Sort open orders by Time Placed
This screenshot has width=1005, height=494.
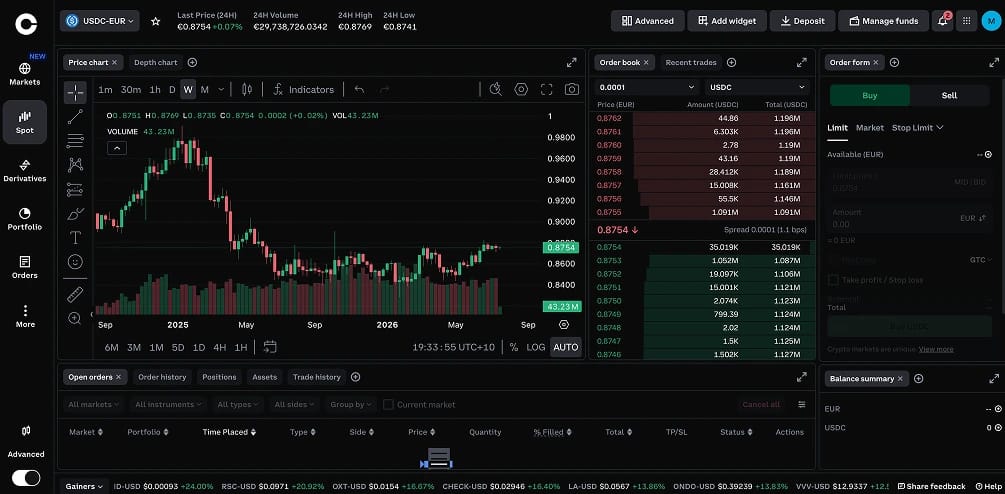coord(229,432)
